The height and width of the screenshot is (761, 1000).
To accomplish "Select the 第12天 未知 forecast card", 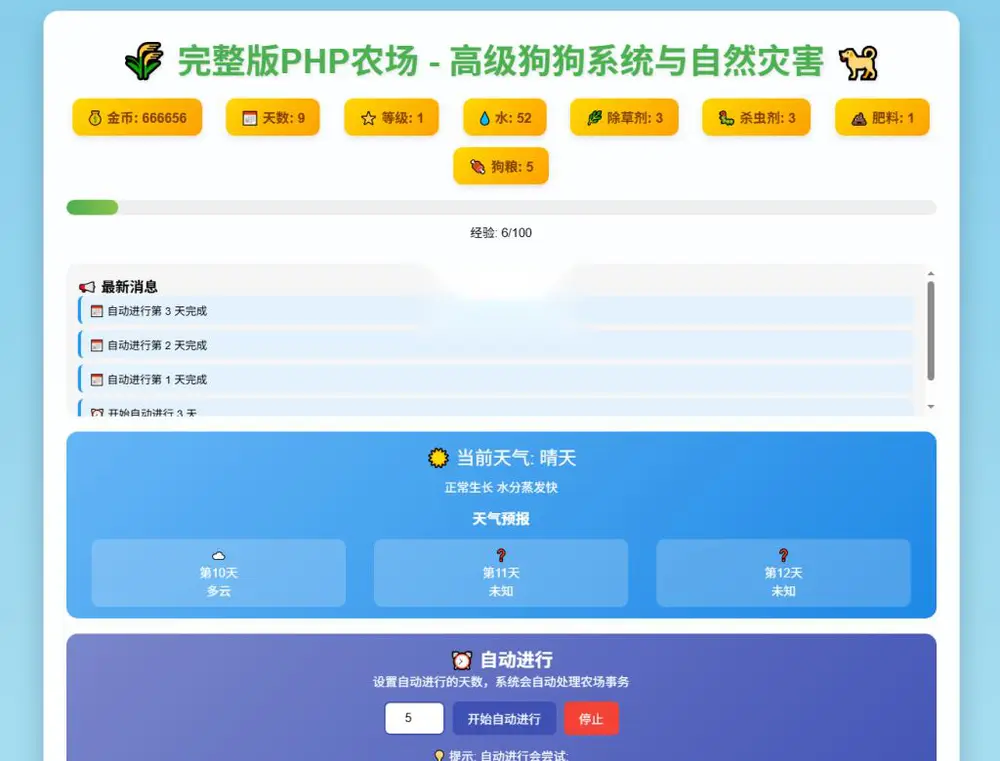I will (x=783, y=573).
